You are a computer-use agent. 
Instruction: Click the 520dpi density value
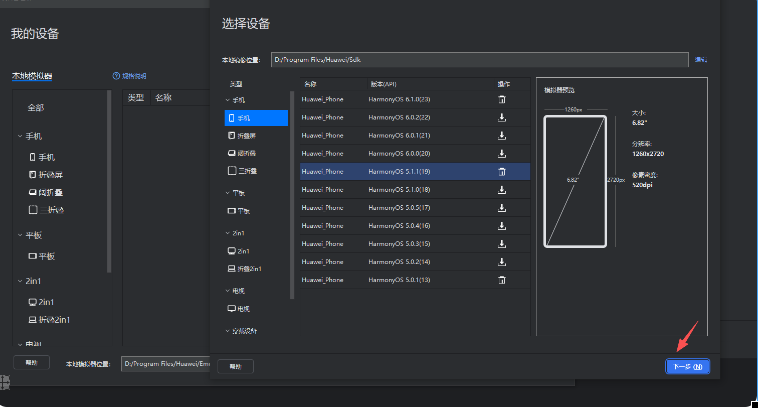(642, 185)
